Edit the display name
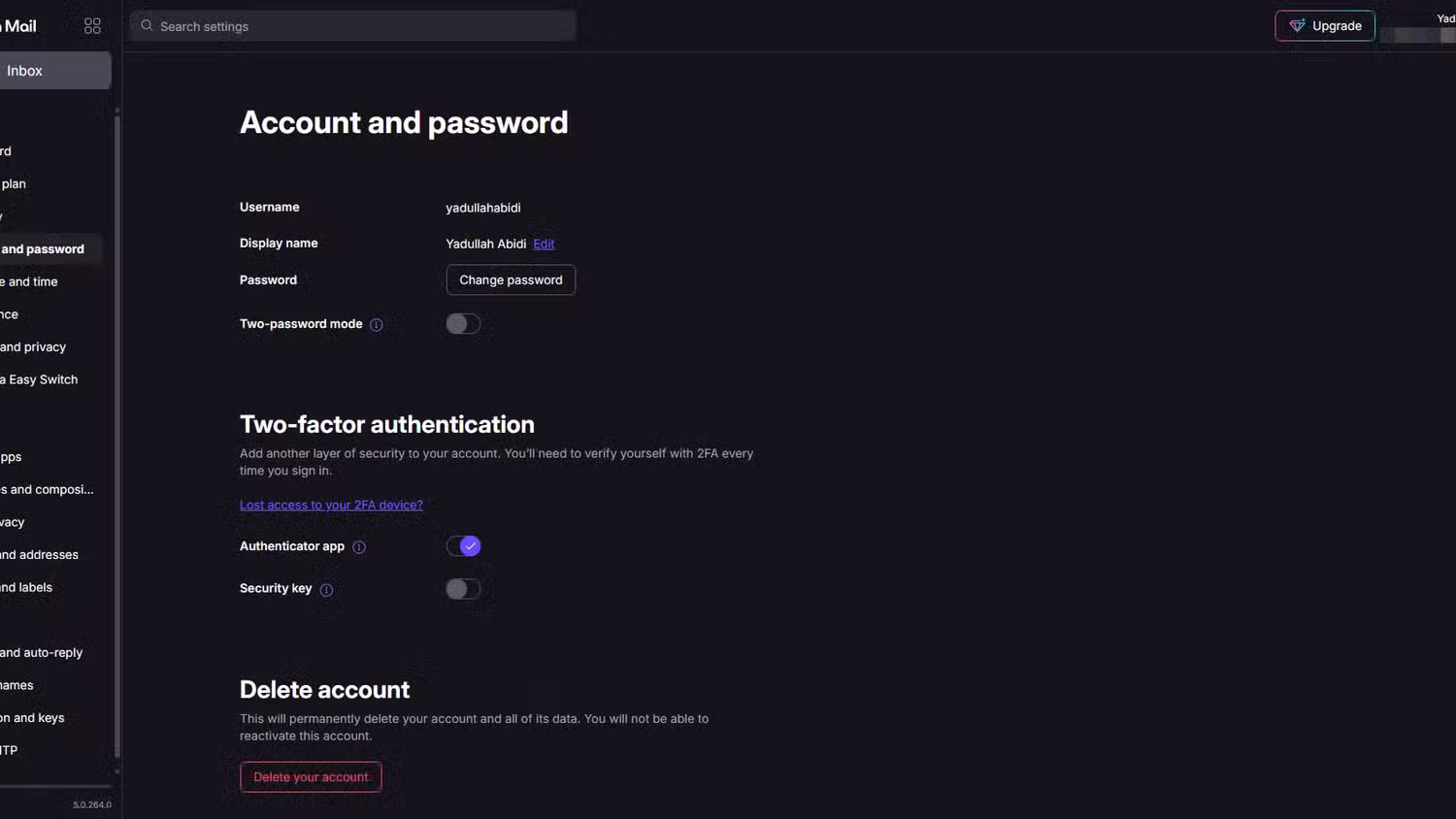The width and height of the screenshot is (1456, 819). pos(544,245)
